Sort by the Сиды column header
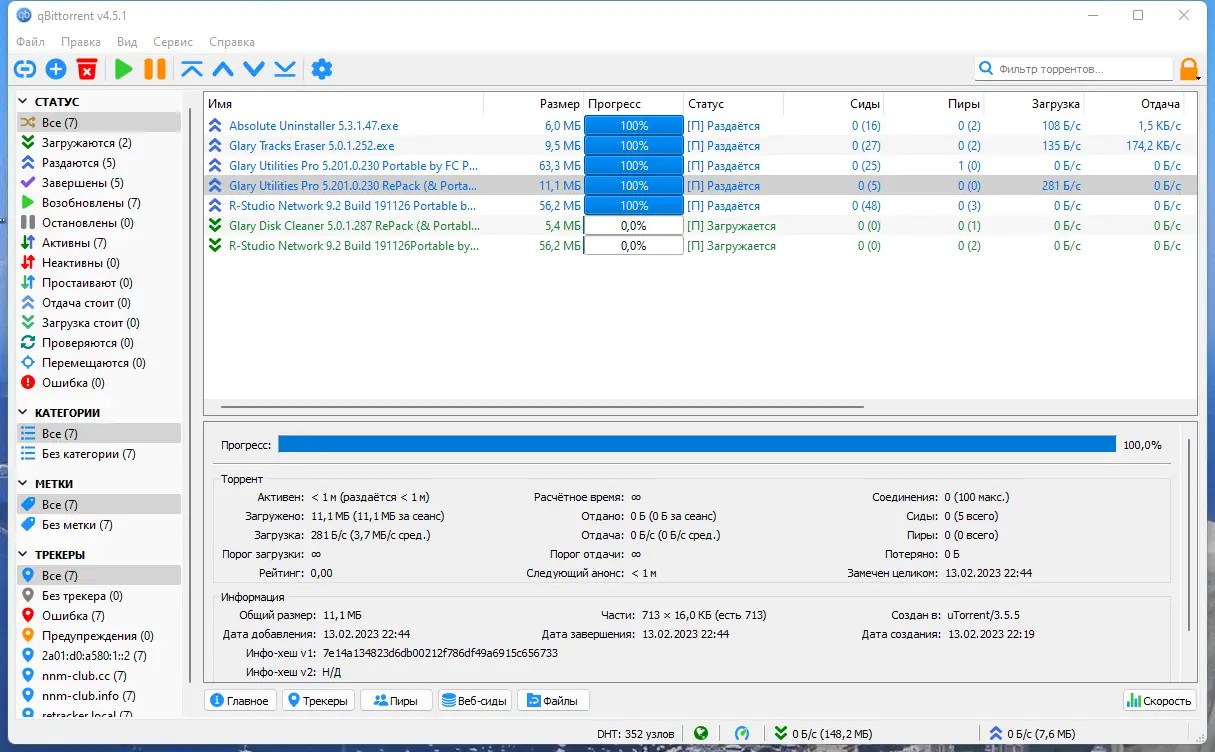The width and height of the screenshot is (1215, 752). (834, 104)
